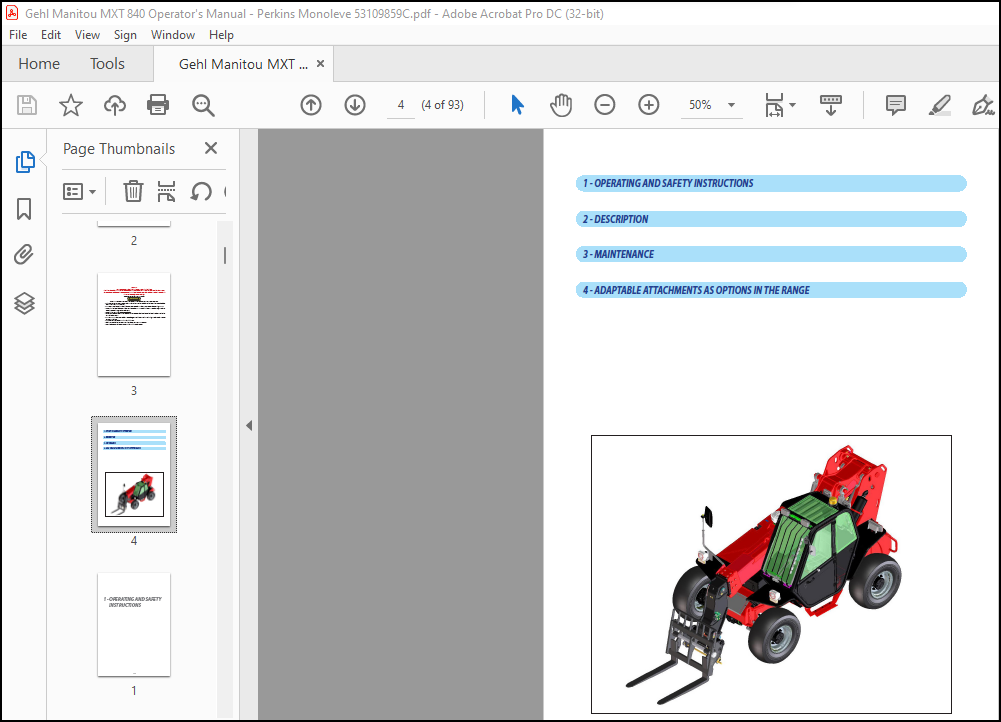Open the zoom level dropdown arrow
Screen dimensions: 1001x722
pos(732,105)
